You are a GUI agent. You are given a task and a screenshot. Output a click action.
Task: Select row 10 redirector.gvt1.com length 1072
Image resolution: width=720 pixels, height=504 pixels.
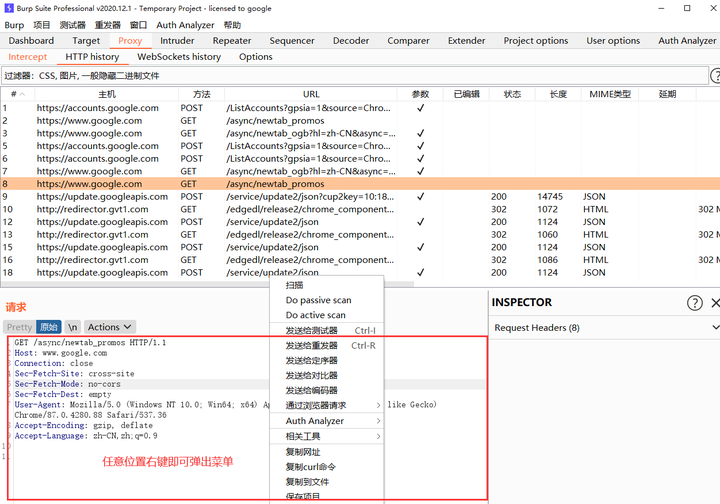(x=360, y=209)
